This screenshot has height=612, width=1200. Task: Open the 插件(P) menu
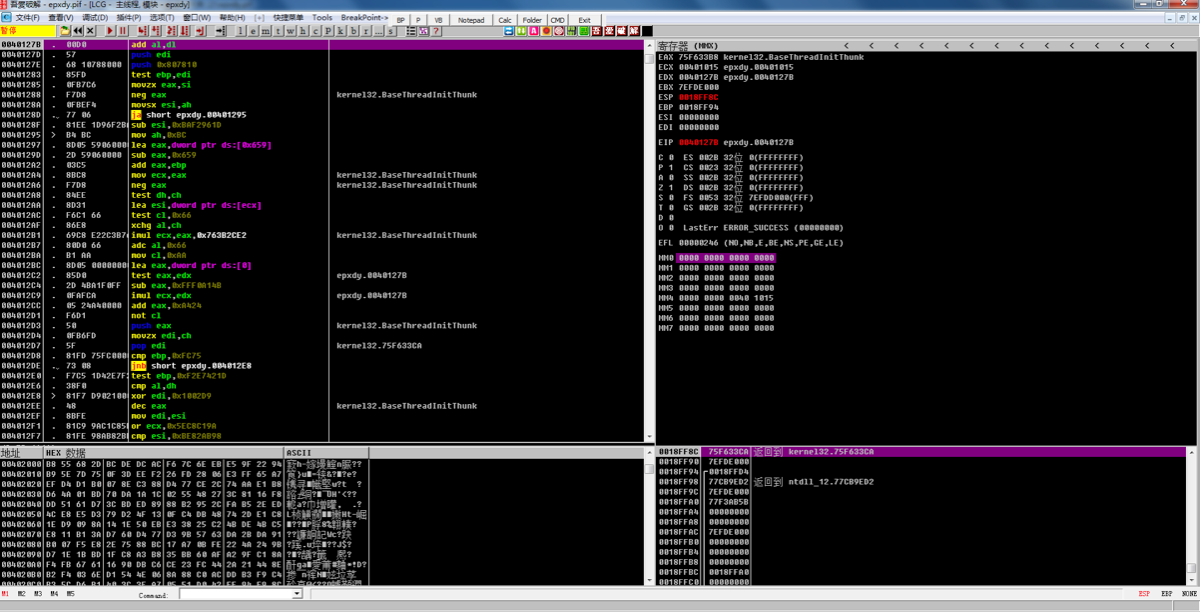(129, 17)
